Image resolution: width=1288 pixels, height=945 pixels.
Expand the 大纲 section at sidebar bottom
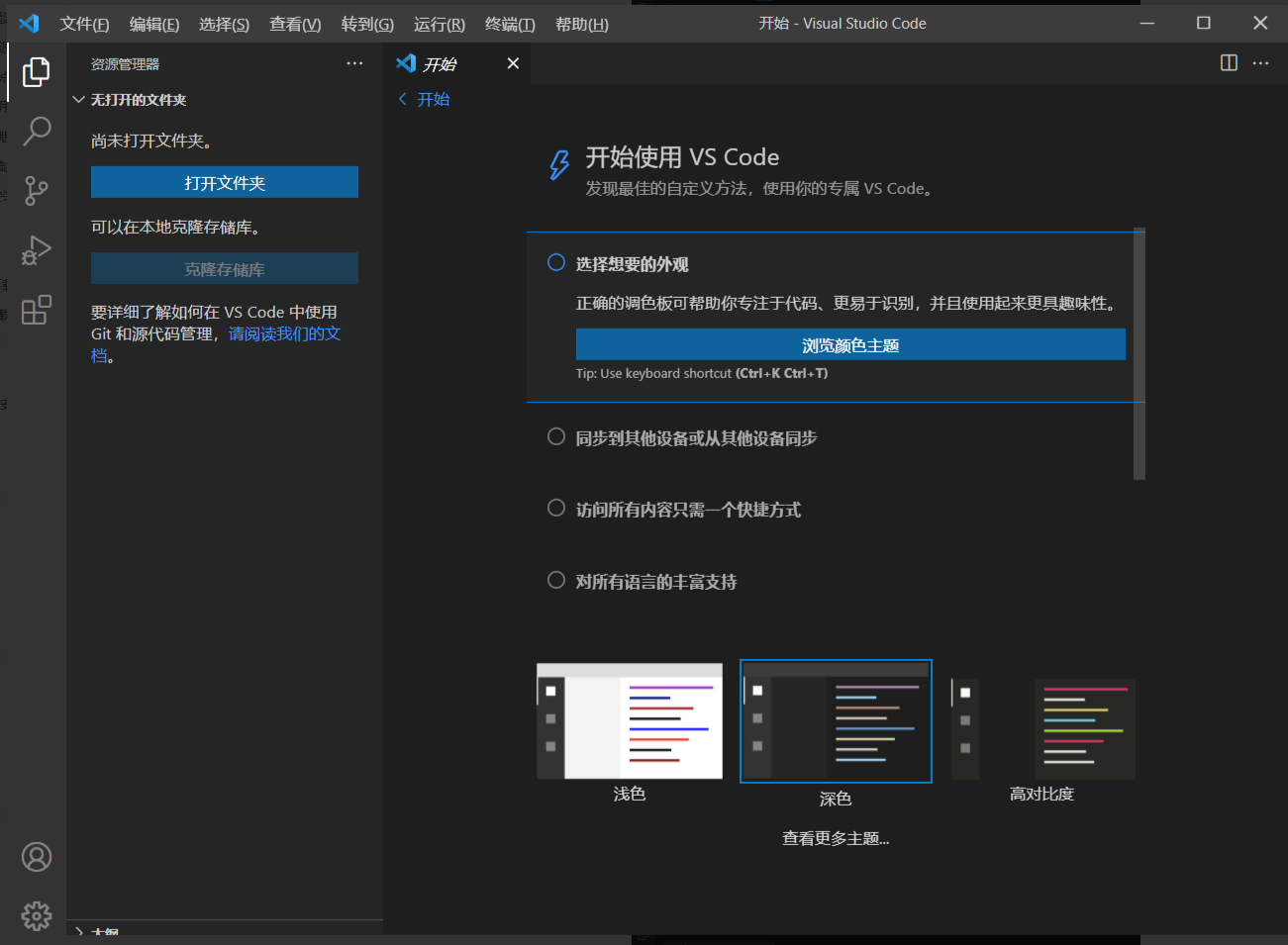(x=79, y=932)
